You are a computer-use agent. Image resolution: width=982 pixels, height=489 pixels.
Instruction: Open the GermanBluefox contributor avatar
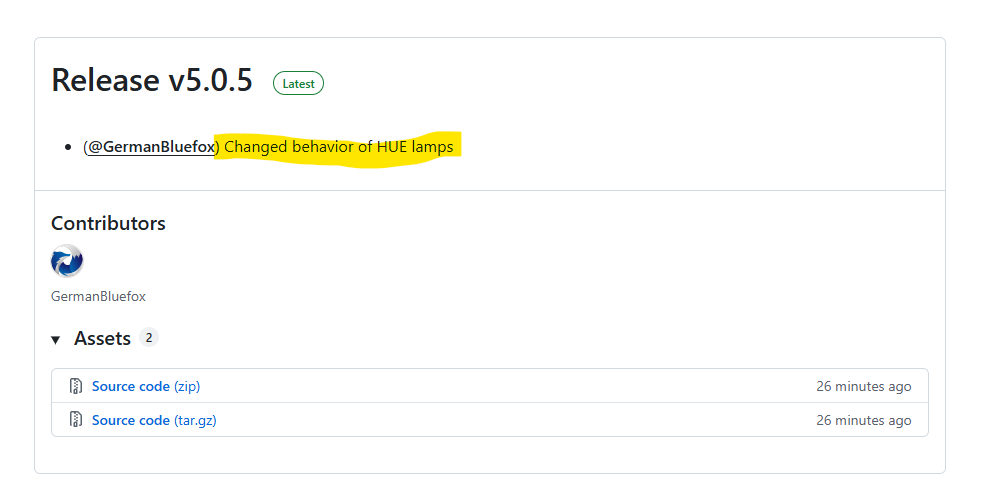[x=67, y=261]
